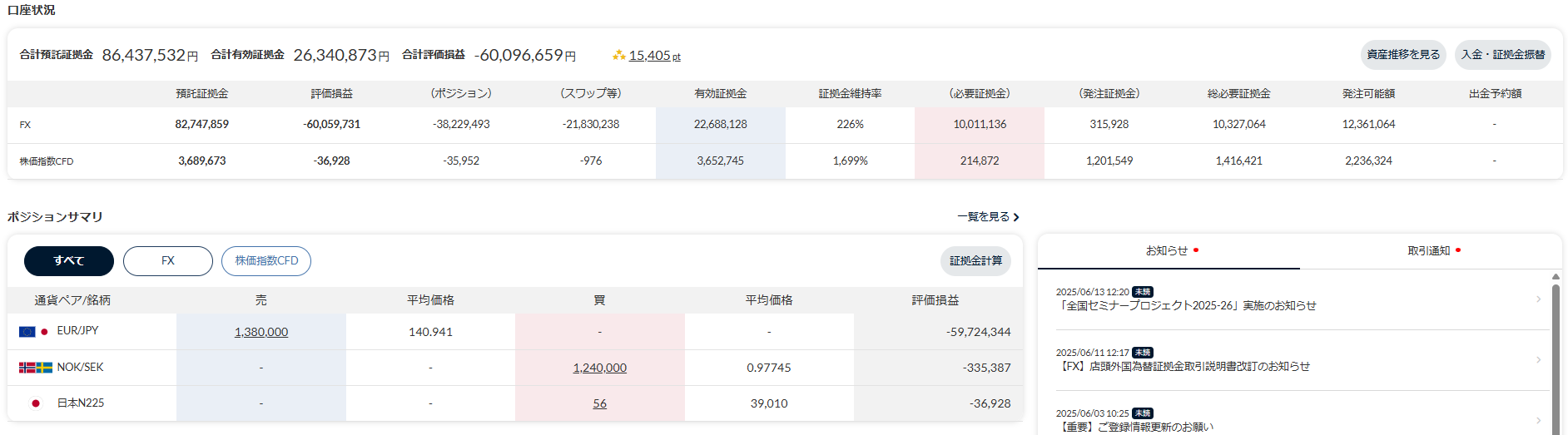Select the すべて position filter
Screen dimensions: 1568x435
[x=69, y=261]
